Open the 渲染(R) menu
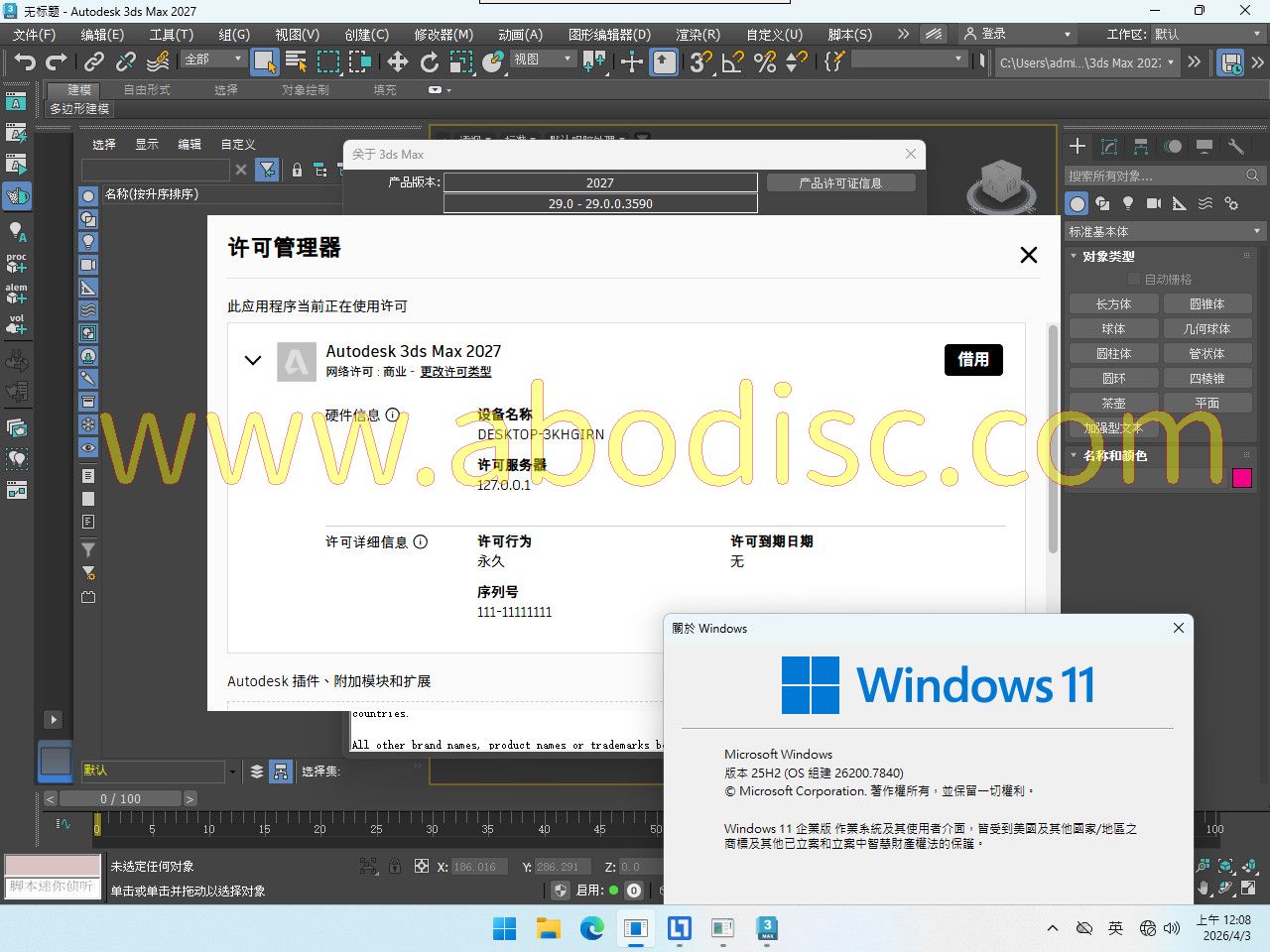The image size is (1270, 952). point(698,34)
